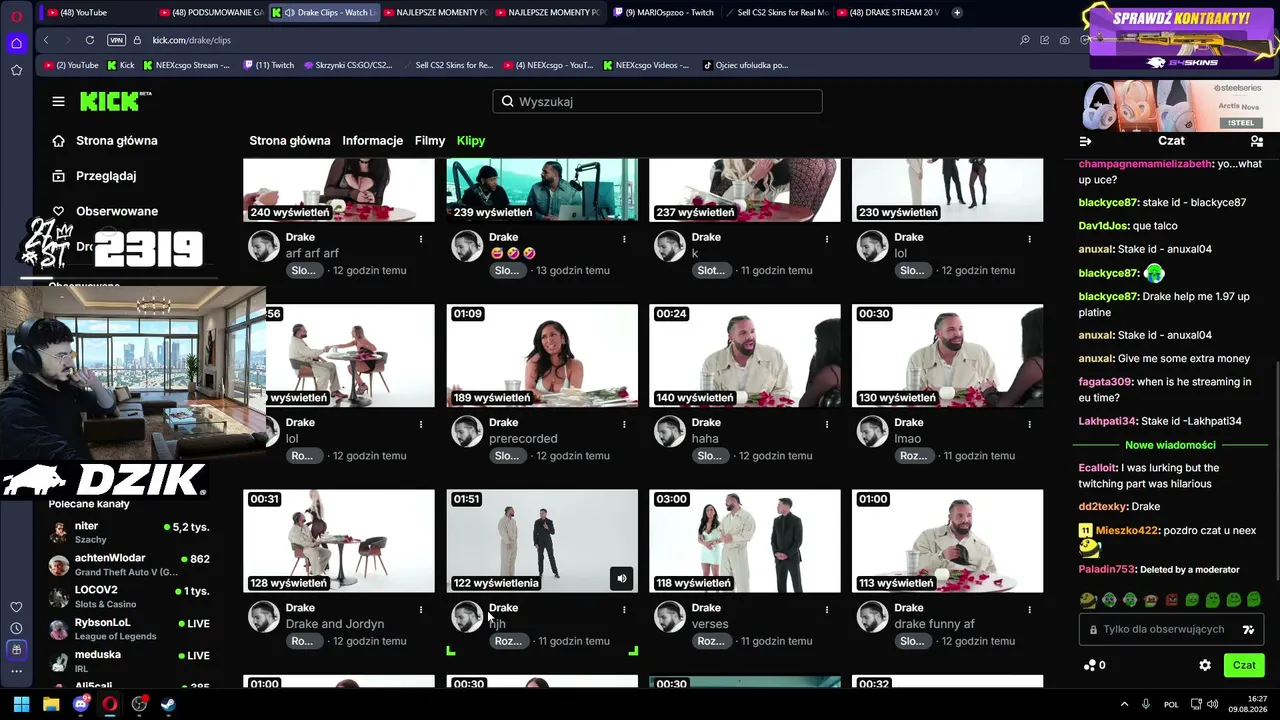This screenshot has height=720, width=1280.
Task: Open the Windows volume tray icon
Action: [x=1213, y=704]
